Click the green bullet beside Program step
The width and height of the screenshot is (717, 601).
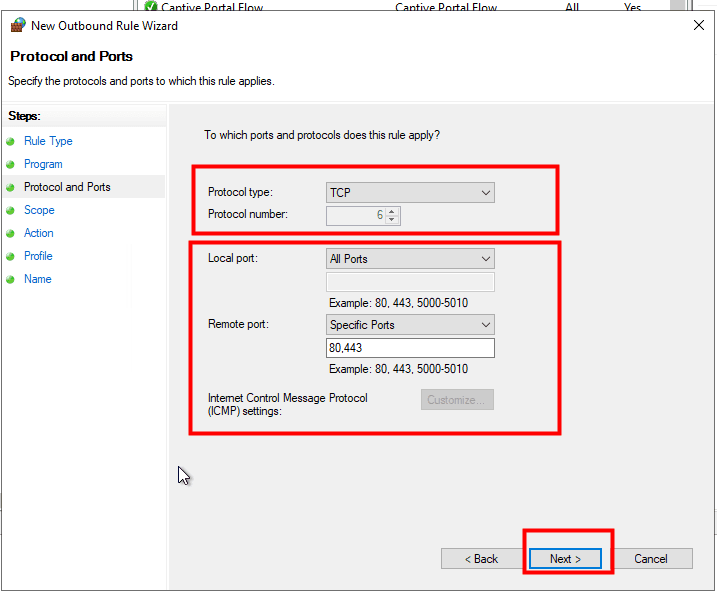click(11, 164)
